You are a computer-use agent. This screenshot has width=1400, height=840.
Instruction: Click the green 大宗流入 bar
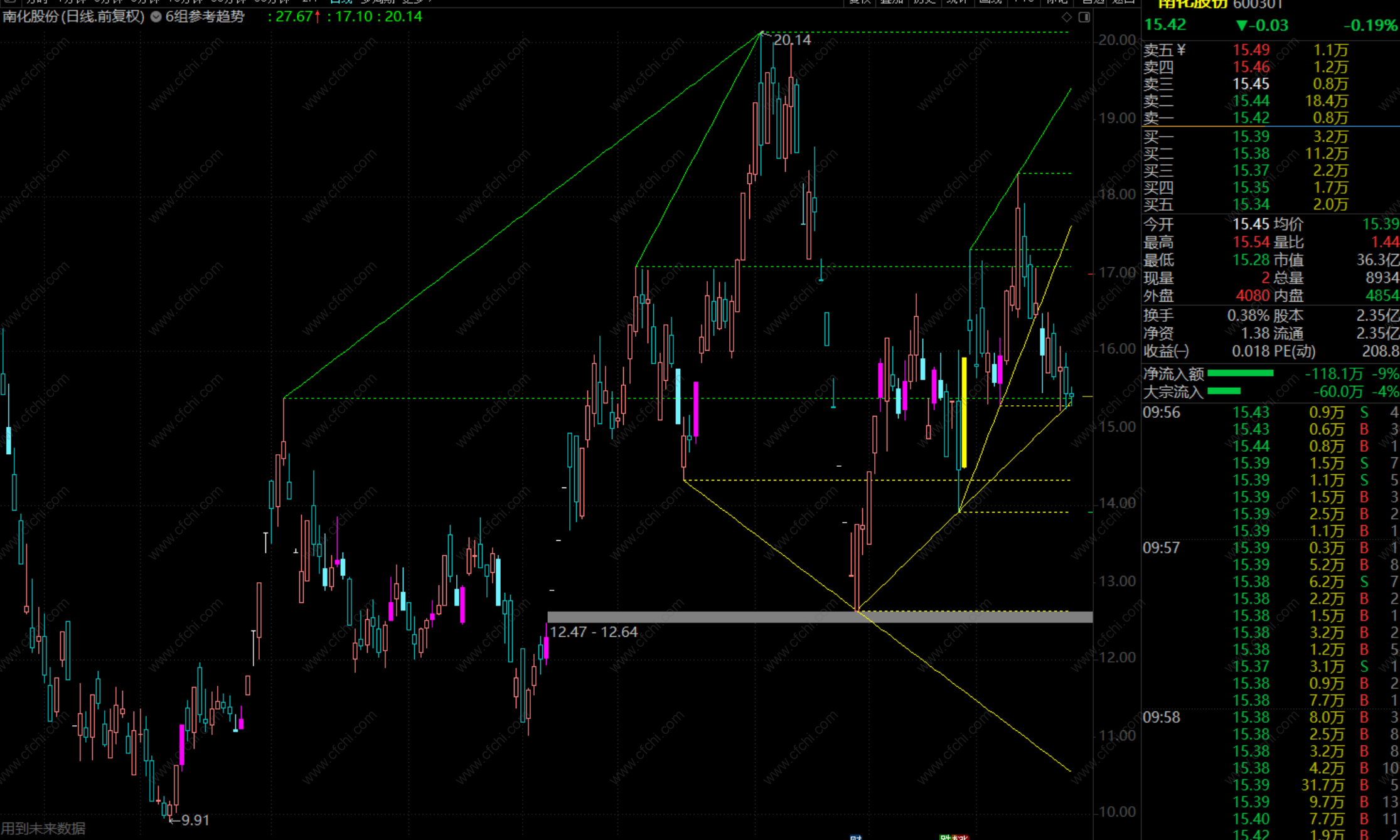pos(1224,391)
